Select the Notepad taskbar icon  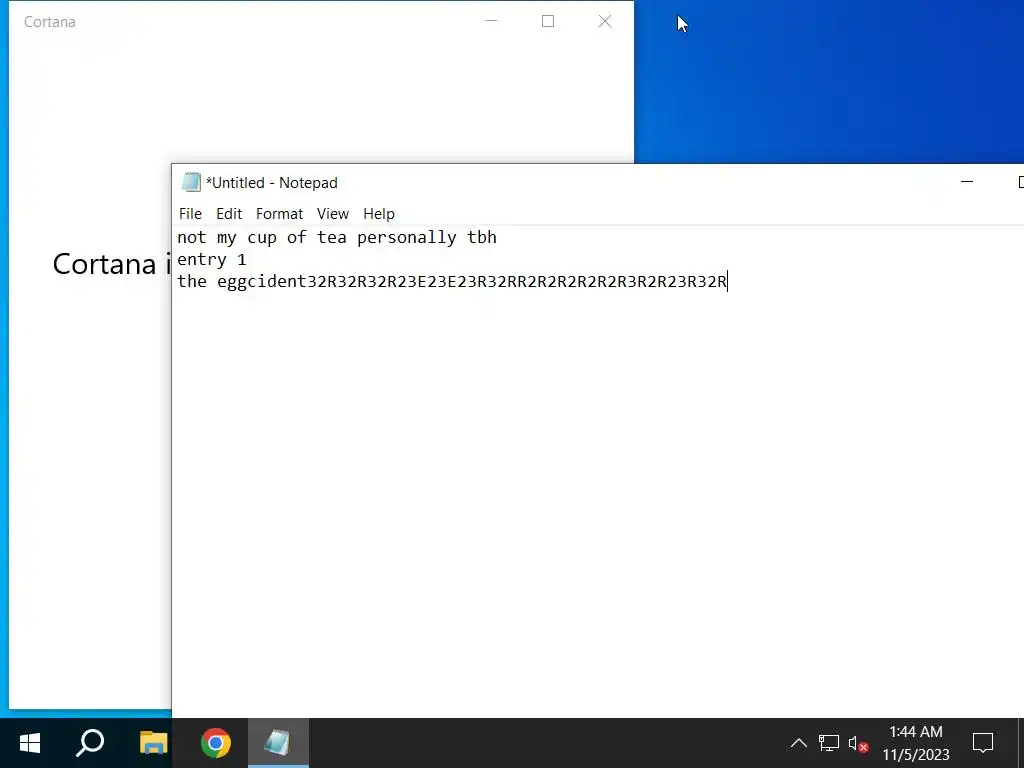278,743
